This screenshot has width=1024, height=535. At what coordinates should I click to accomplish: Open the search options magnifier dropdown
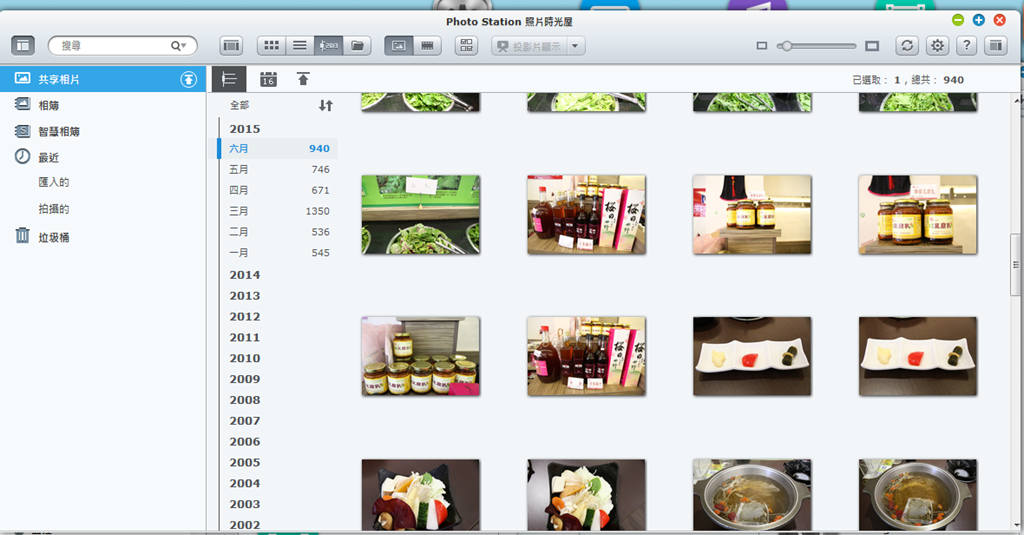(178, 46)
